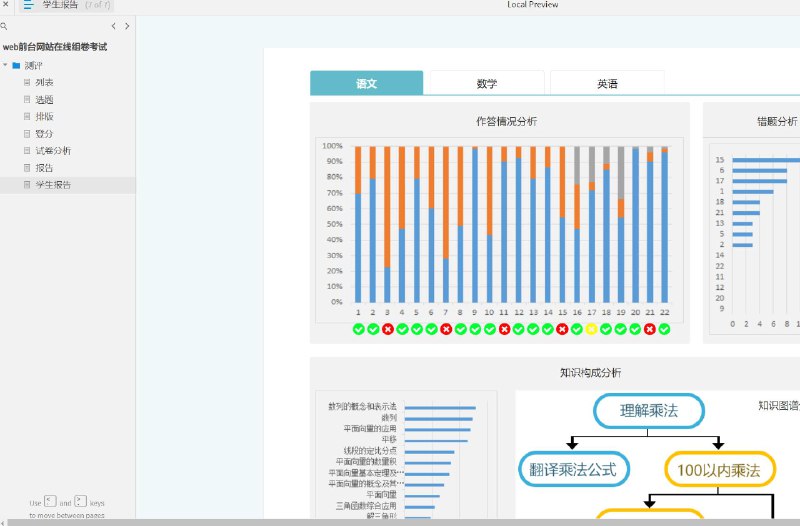Go to previous page with left chevron
800x526 pixels.
coord(113,26)
